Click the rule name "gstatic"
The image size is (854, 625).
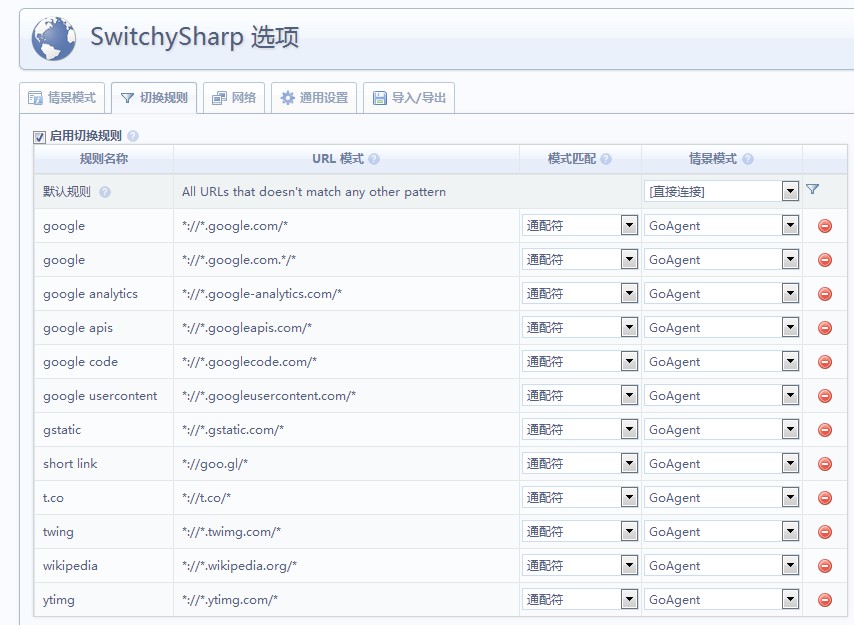[62, 430]
